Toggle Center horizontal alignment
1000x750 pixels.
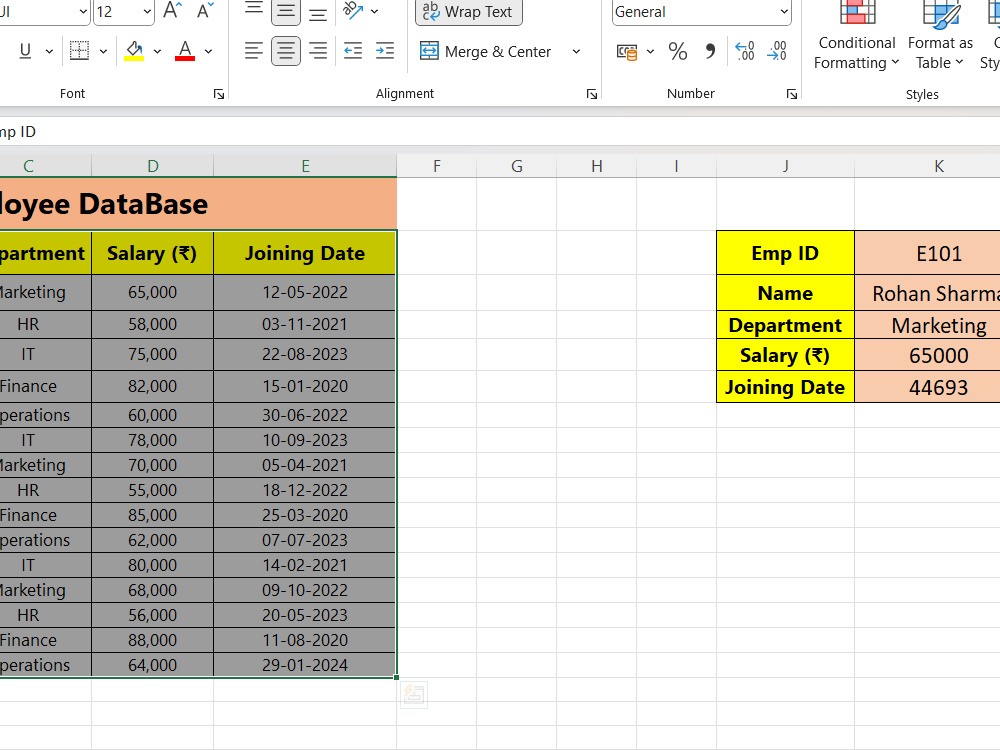click(x=286, y=51)
